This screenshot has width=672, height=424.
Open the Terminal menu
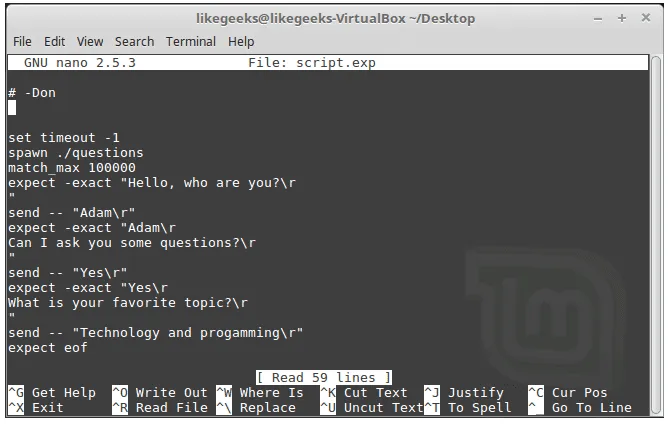(191, 42)
